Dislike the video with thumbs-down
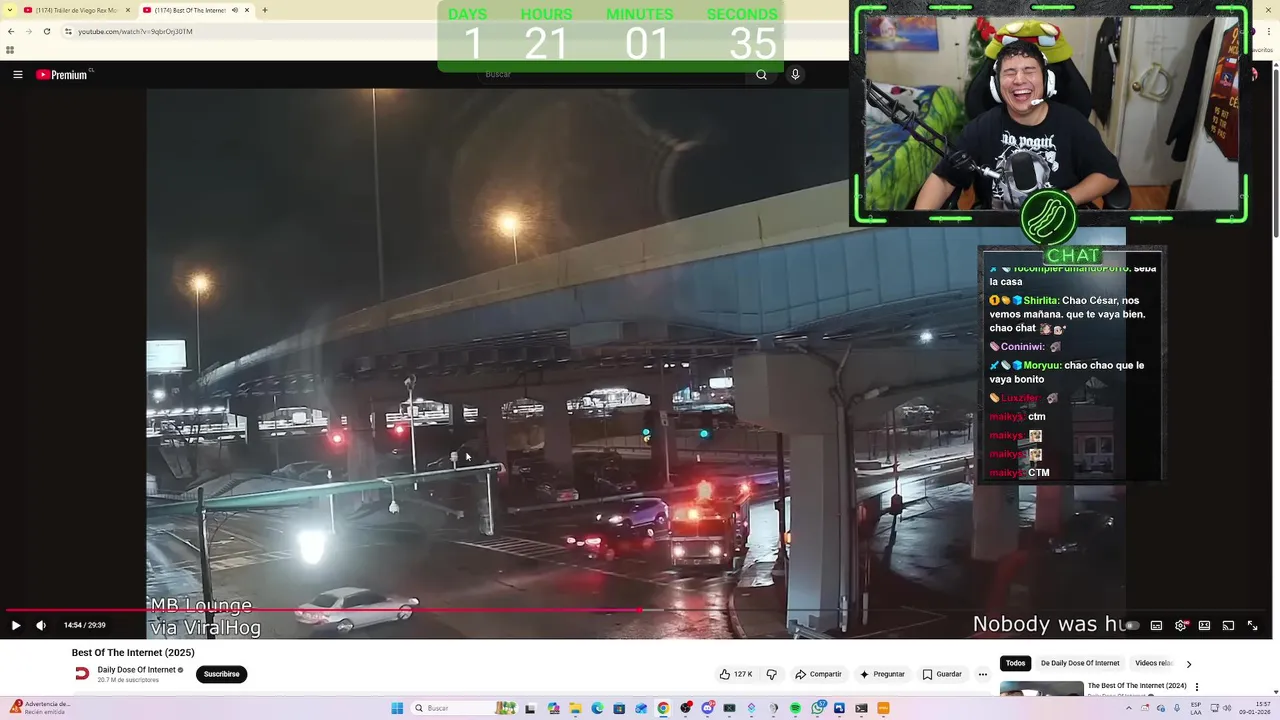Viewport: 1280px width, 720px height. point(771,674)
